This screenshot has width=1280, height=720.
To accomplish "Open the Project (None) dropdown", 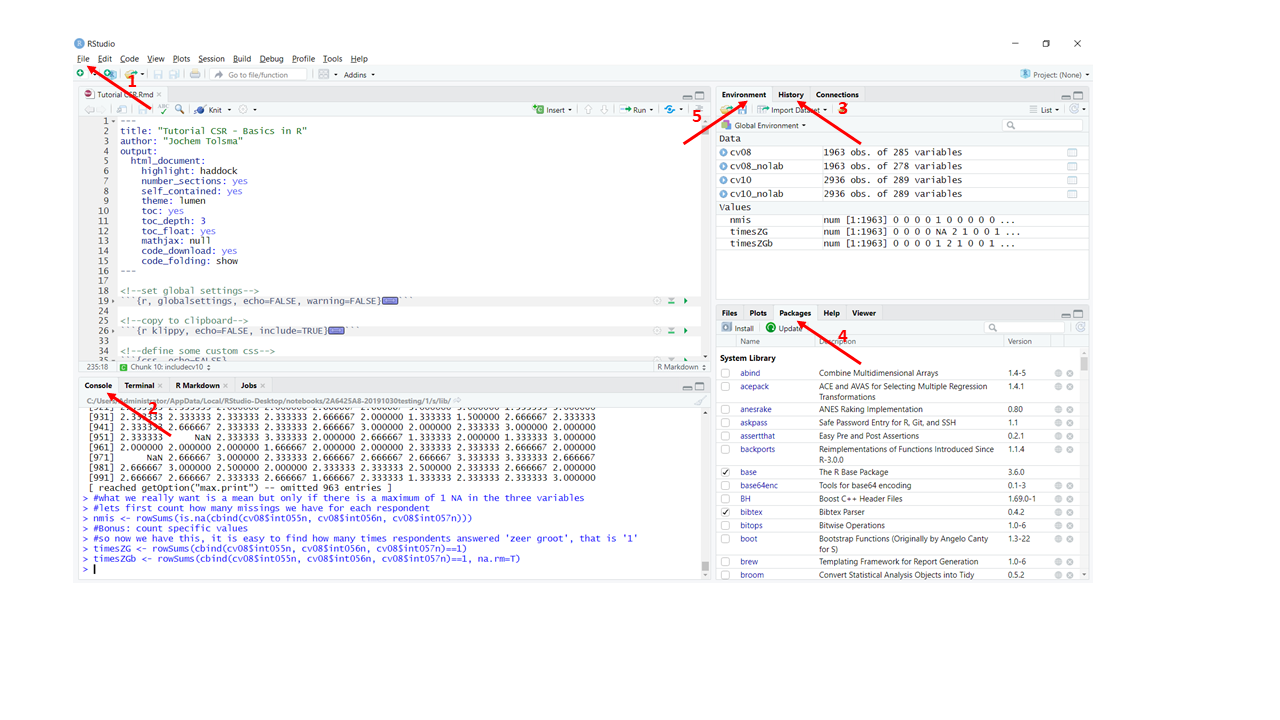I will click(x=1054, y=75).
